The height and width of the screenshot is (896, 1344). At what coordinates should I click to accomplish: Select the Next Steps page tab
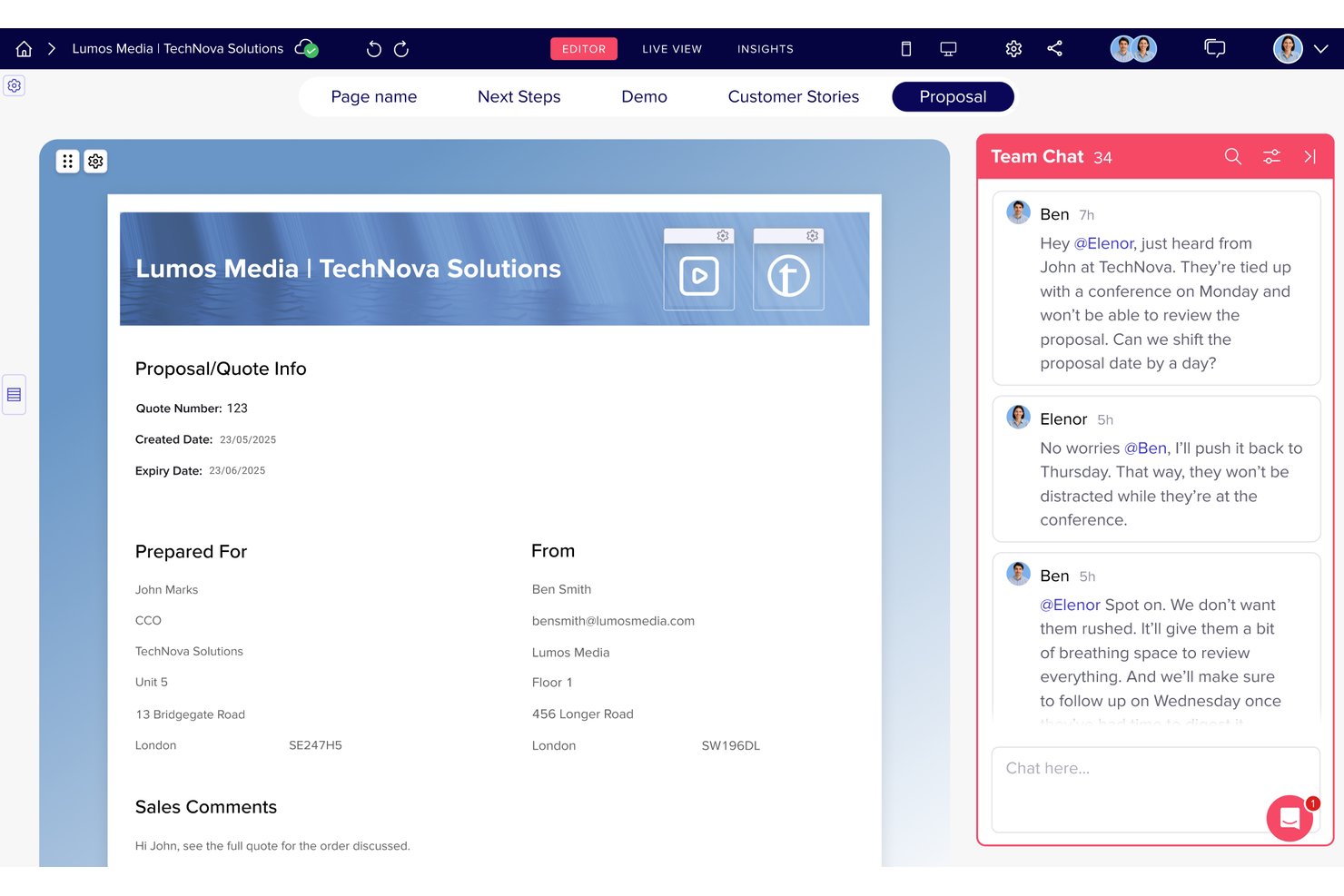tap(519, 96)
